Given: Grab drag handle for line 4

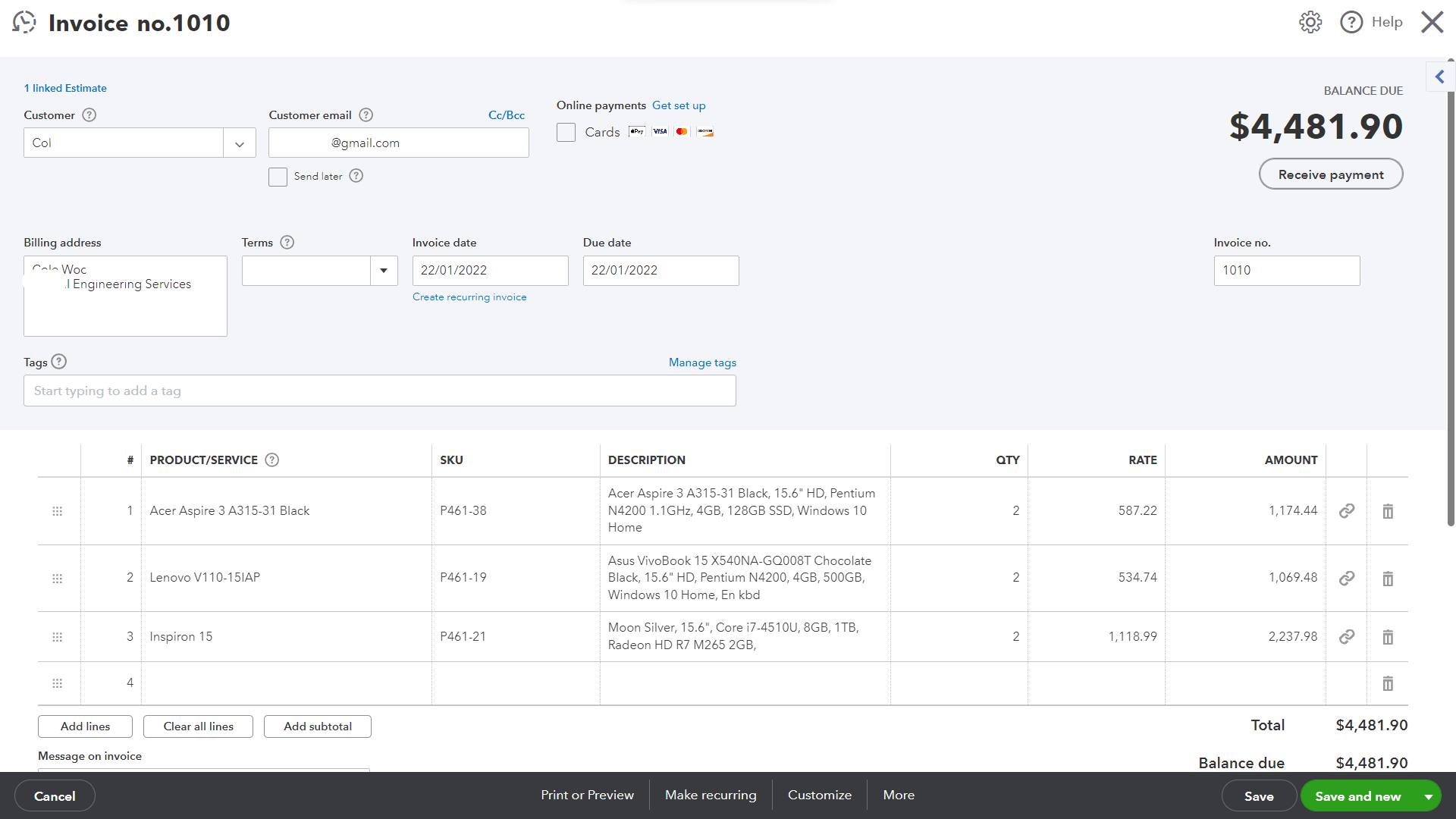Looking at the screenshot, I should 57,683.
